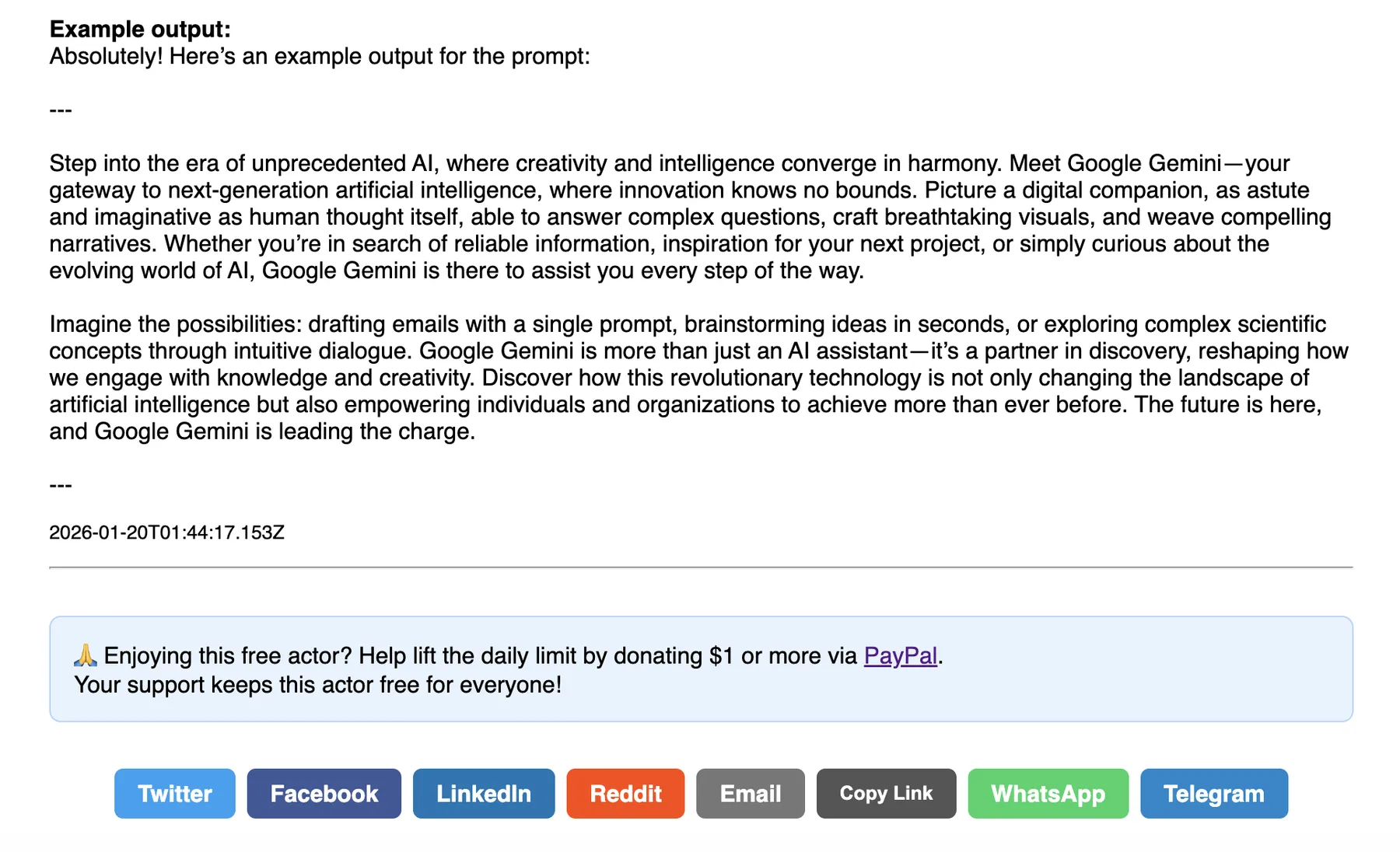Screen dimensions: 1400x852
Task: Share the page via the Twitter button
Action: 174,794
